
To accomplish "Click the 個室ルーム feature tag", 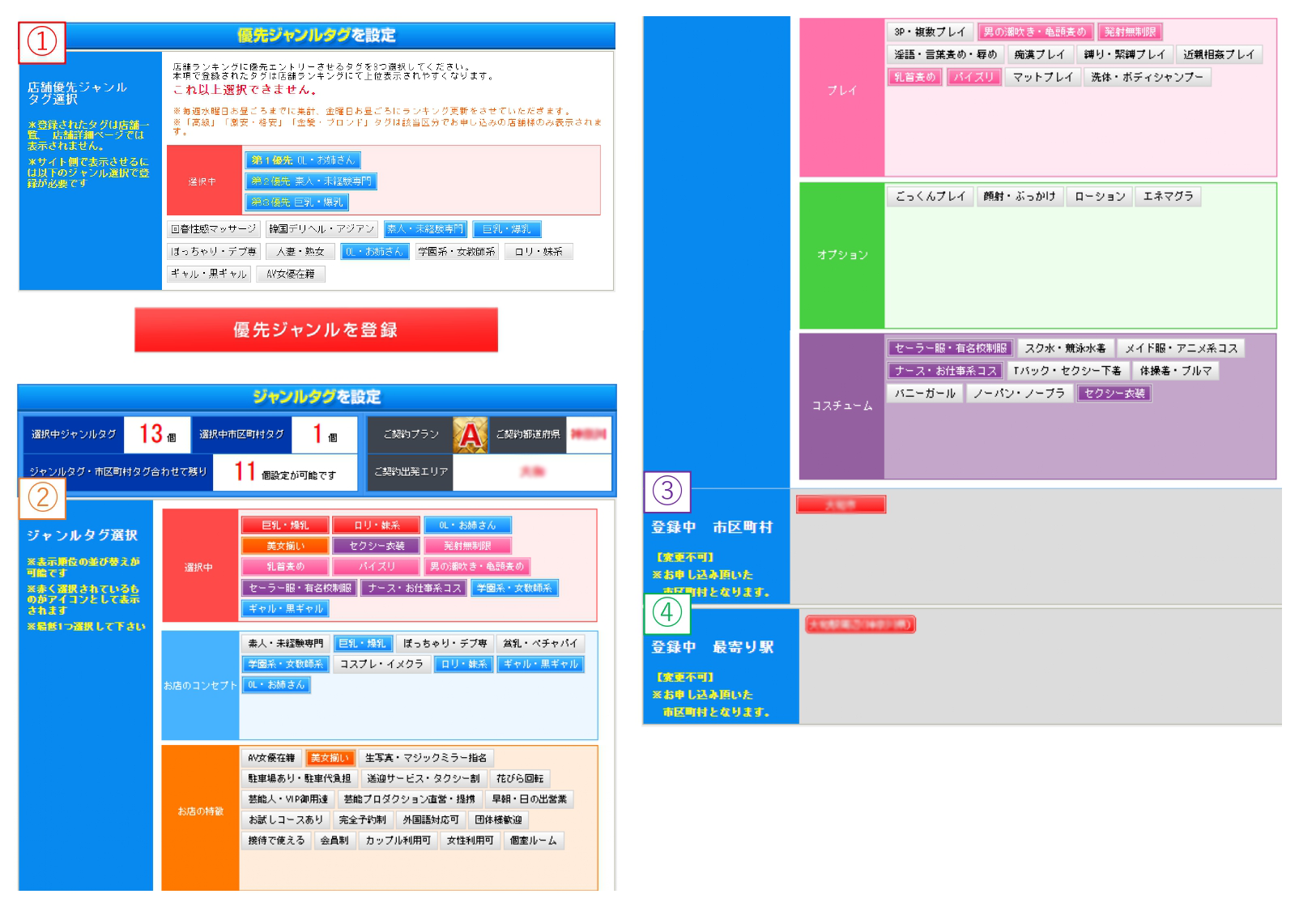I will (533, 841).
